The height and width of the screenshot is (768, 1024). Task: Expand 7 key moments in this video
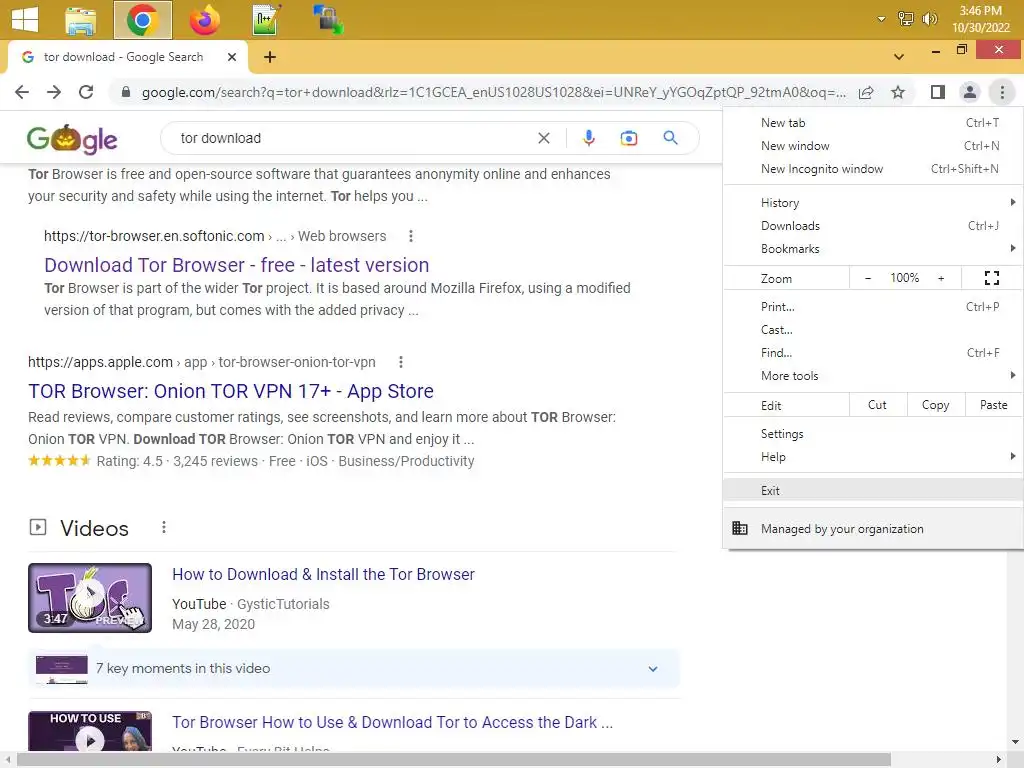(353, 668)
